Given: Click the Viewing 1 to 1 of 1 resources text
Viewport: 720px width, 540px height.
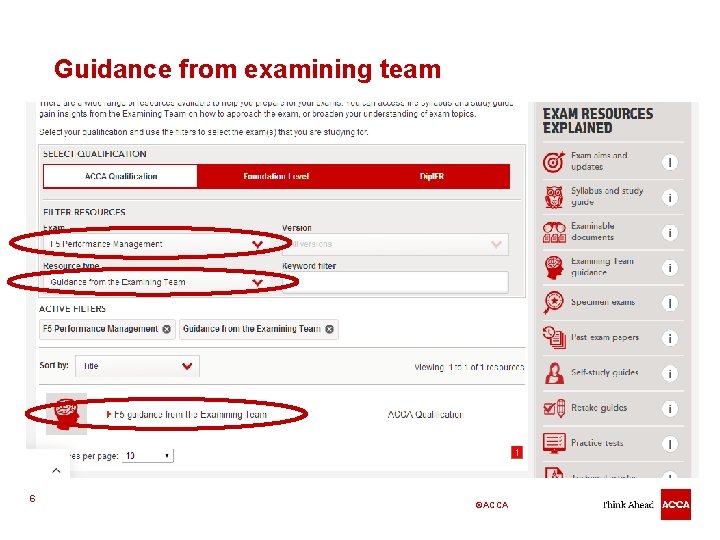Looking at the screenshot, I should pos(469,367).
